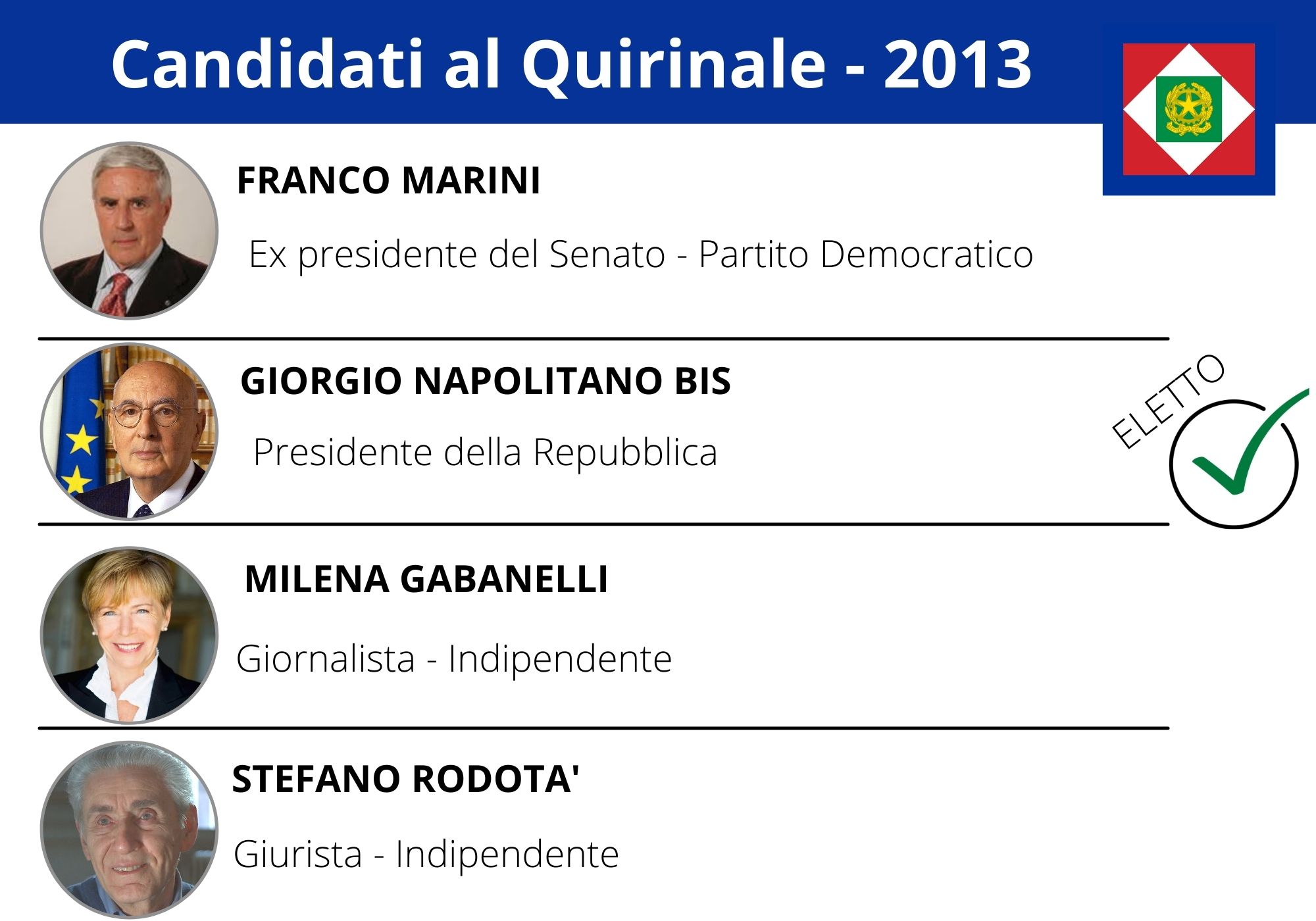Click the green Republic emblem inside the standard
This screenshot has width=1316, height=921.
point(1188,109)
